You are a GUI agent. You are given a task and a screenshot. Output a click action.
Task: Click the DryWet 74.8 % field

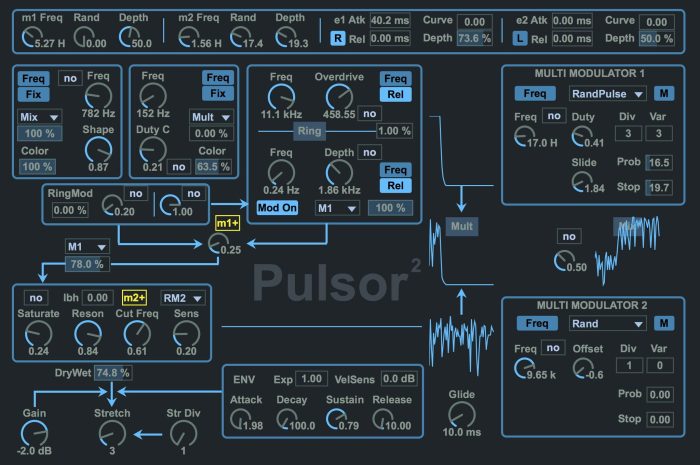[x=112, y=373]
